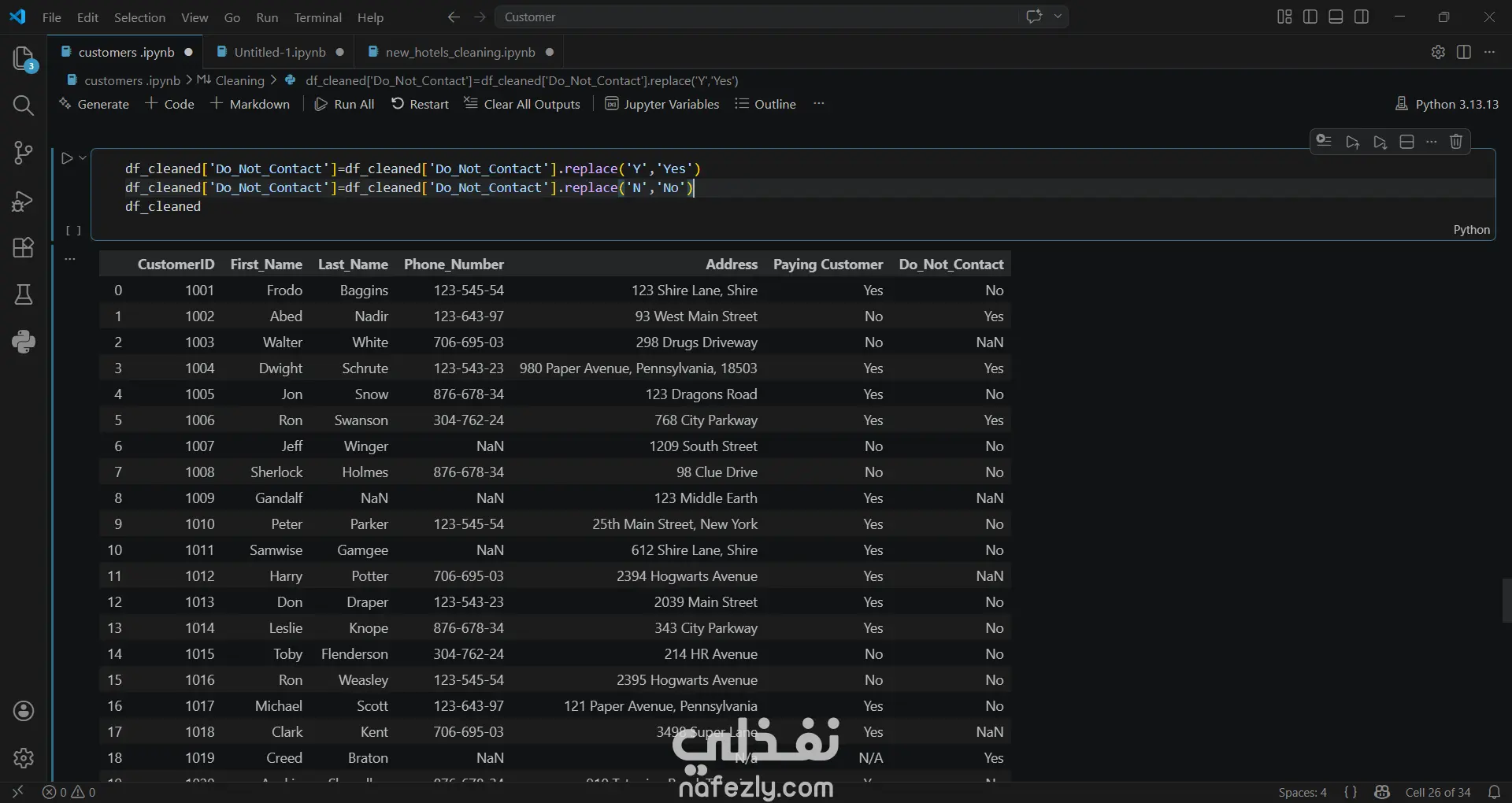Open the View menu

click(x=195, y=17)
